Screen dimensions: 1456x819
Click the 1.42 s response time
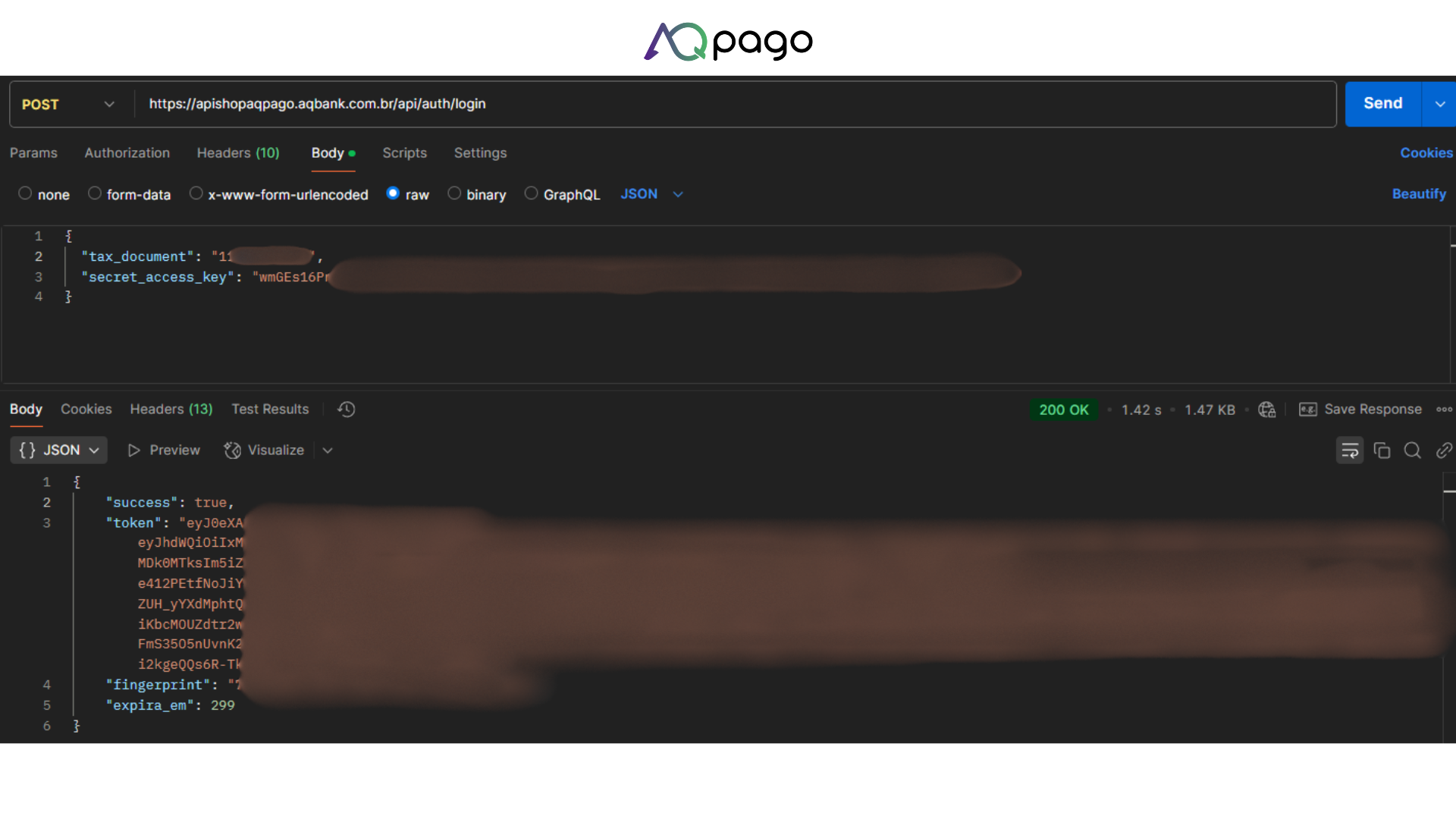pyautogui.click(x=1141, y=410)
